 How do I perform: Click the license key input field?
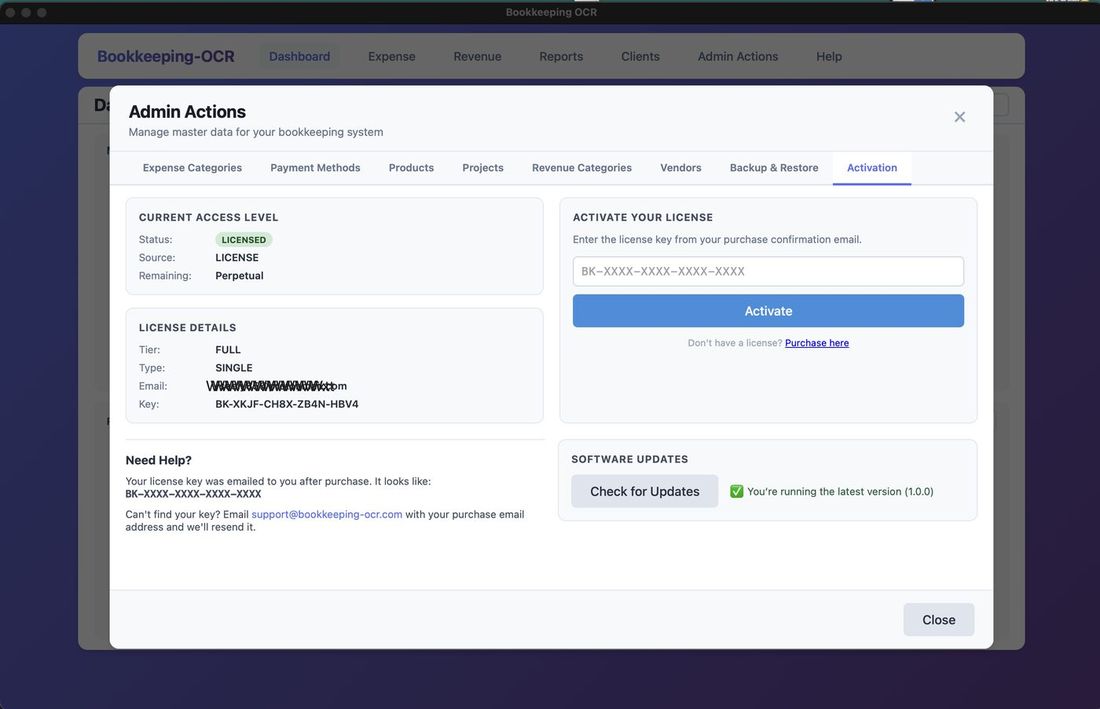pyautogui.click(x=768, y=271)
